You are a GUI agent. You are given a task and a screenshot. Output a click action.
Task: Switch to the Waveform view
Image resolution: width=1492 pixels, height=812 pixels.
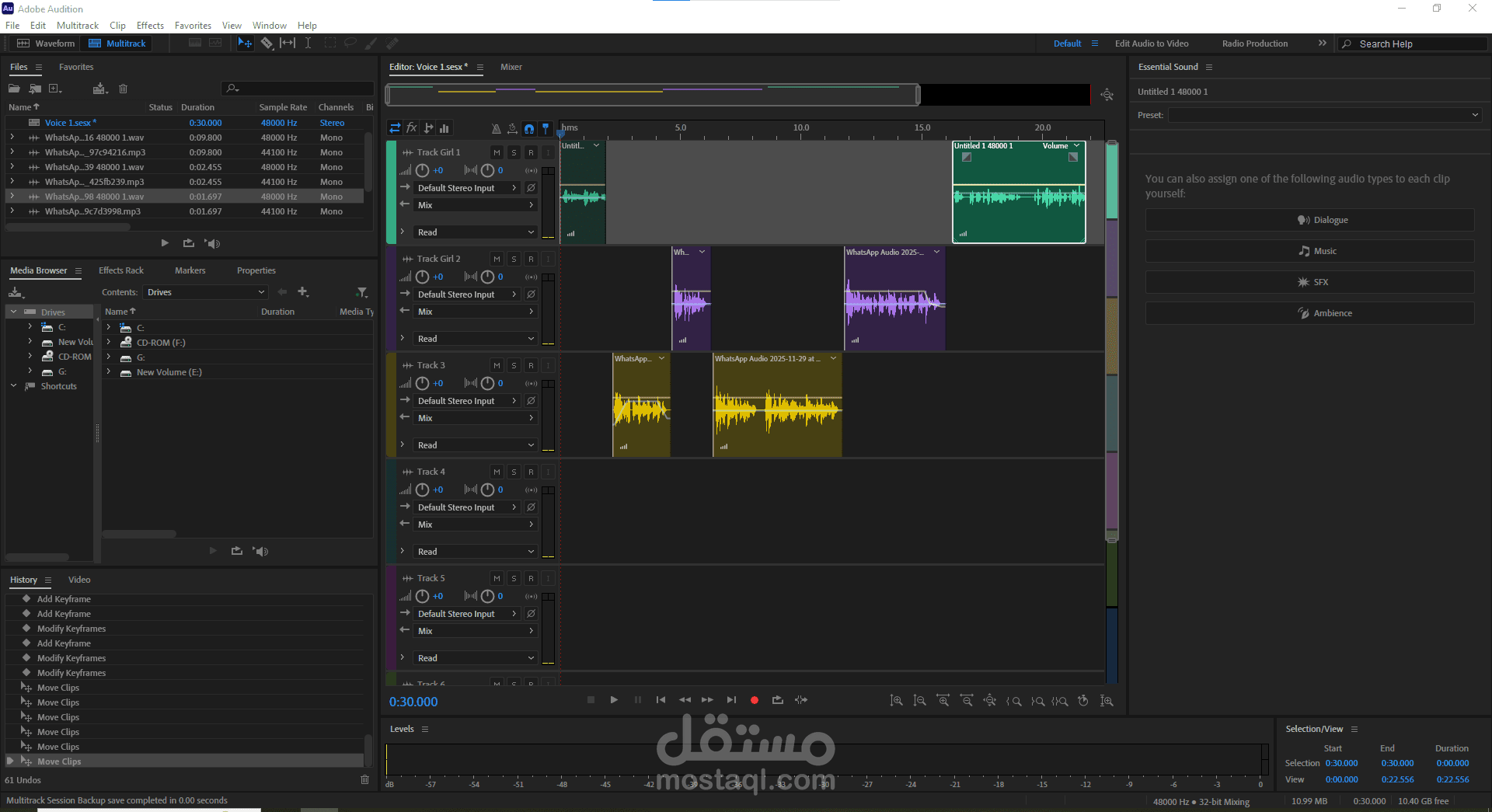click(x=46, y=44)
